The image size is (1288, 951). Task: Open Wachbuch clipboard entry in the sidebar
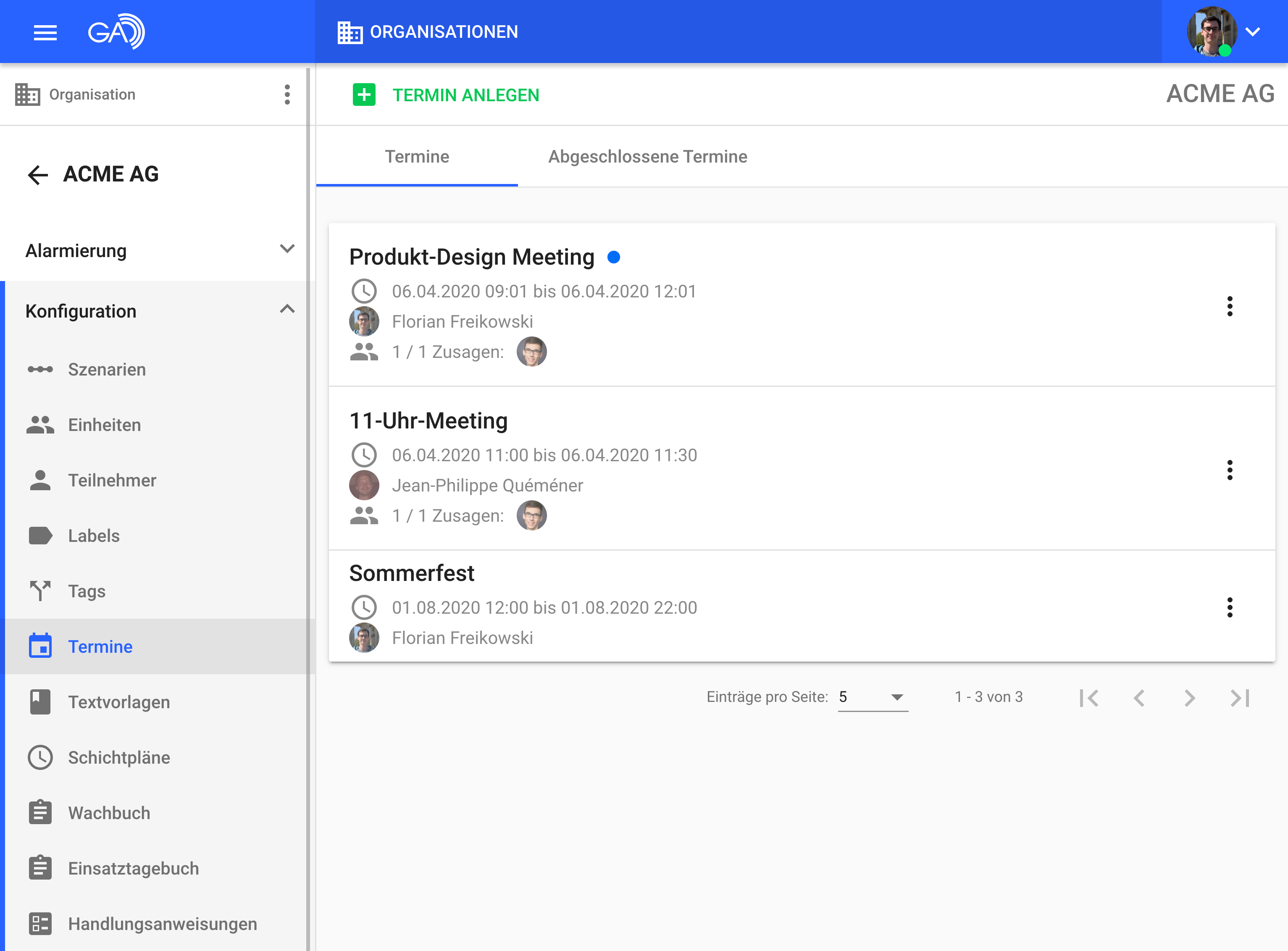tap(109, 813)
